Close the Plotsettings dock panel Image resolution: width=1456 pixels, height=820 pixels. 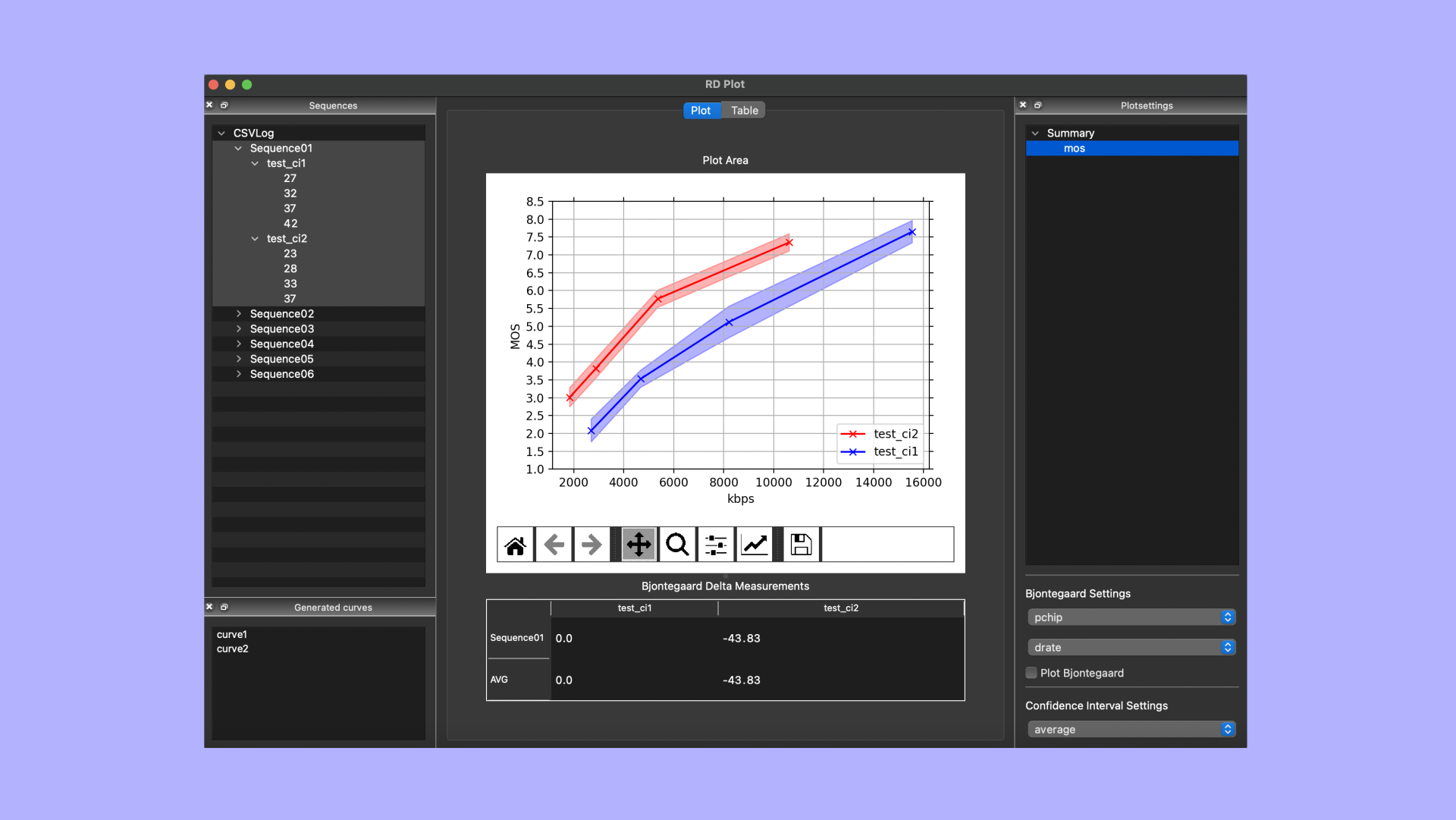(1023, 105)
